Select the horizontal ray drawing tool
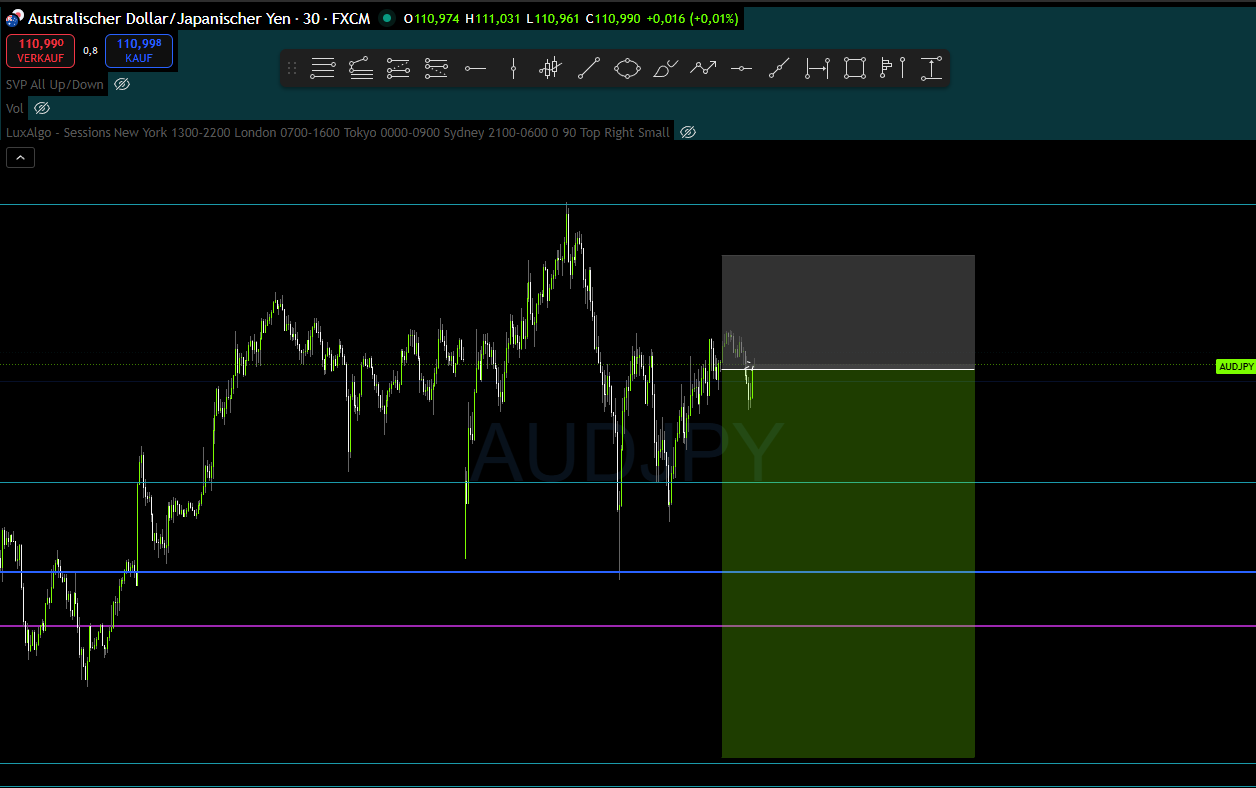The image size is (1256, 788). tap(475, 68)
